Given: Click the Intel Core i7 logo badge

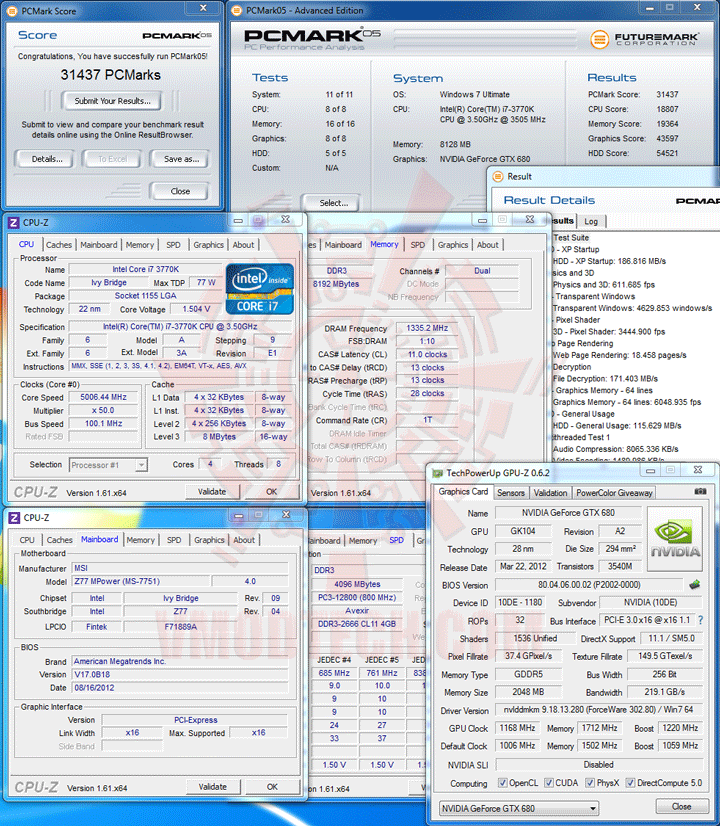Looking at the screenshot, I should coord(259,289).
